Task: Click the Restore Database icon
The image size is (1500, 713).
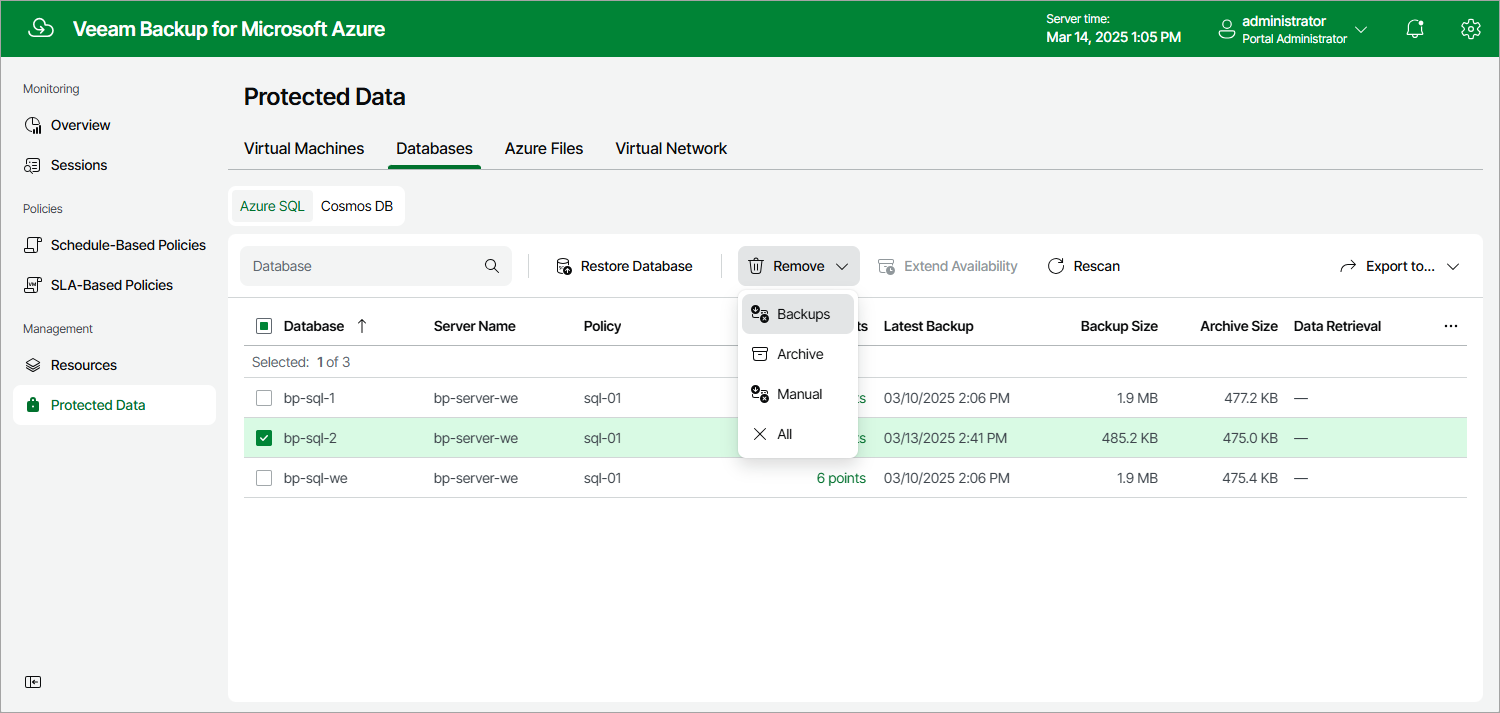Action: tap(563, 266)
